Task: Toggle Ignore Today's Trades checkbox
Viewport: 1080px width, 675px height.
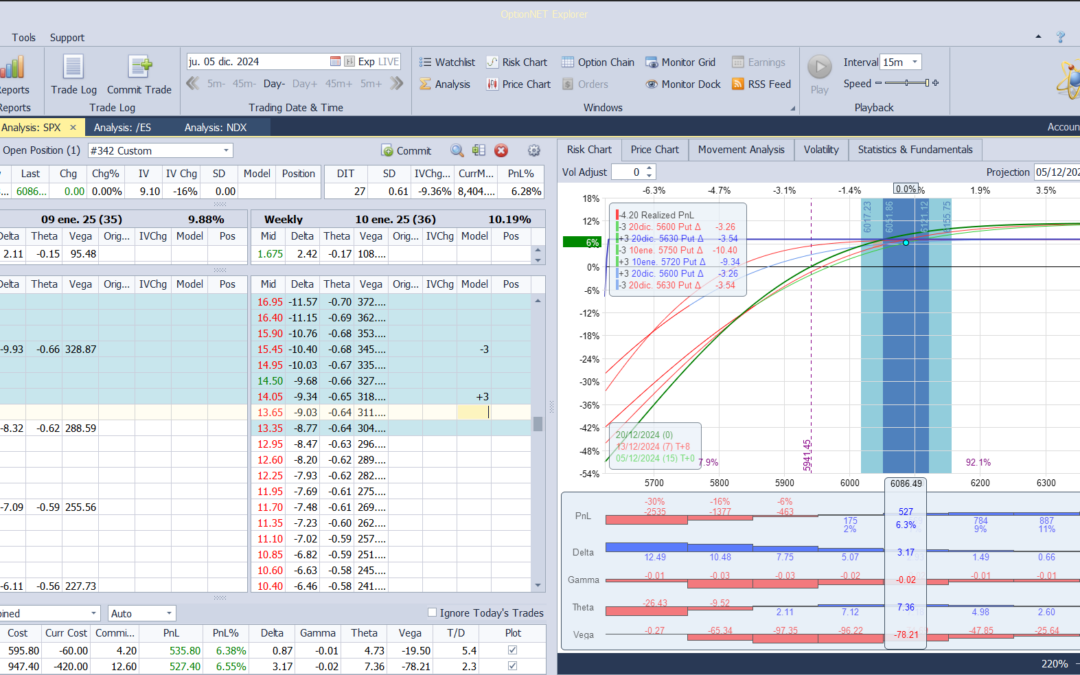Action: point(433,612)
